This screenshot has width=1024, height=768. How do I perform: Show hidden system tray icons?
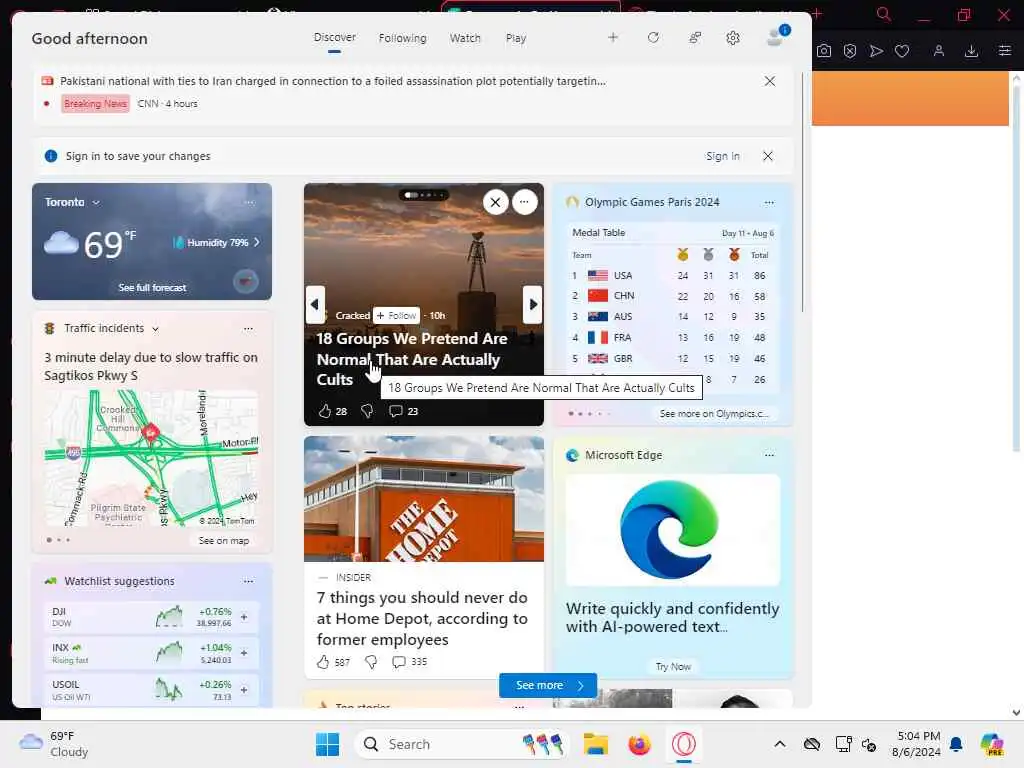780,744
